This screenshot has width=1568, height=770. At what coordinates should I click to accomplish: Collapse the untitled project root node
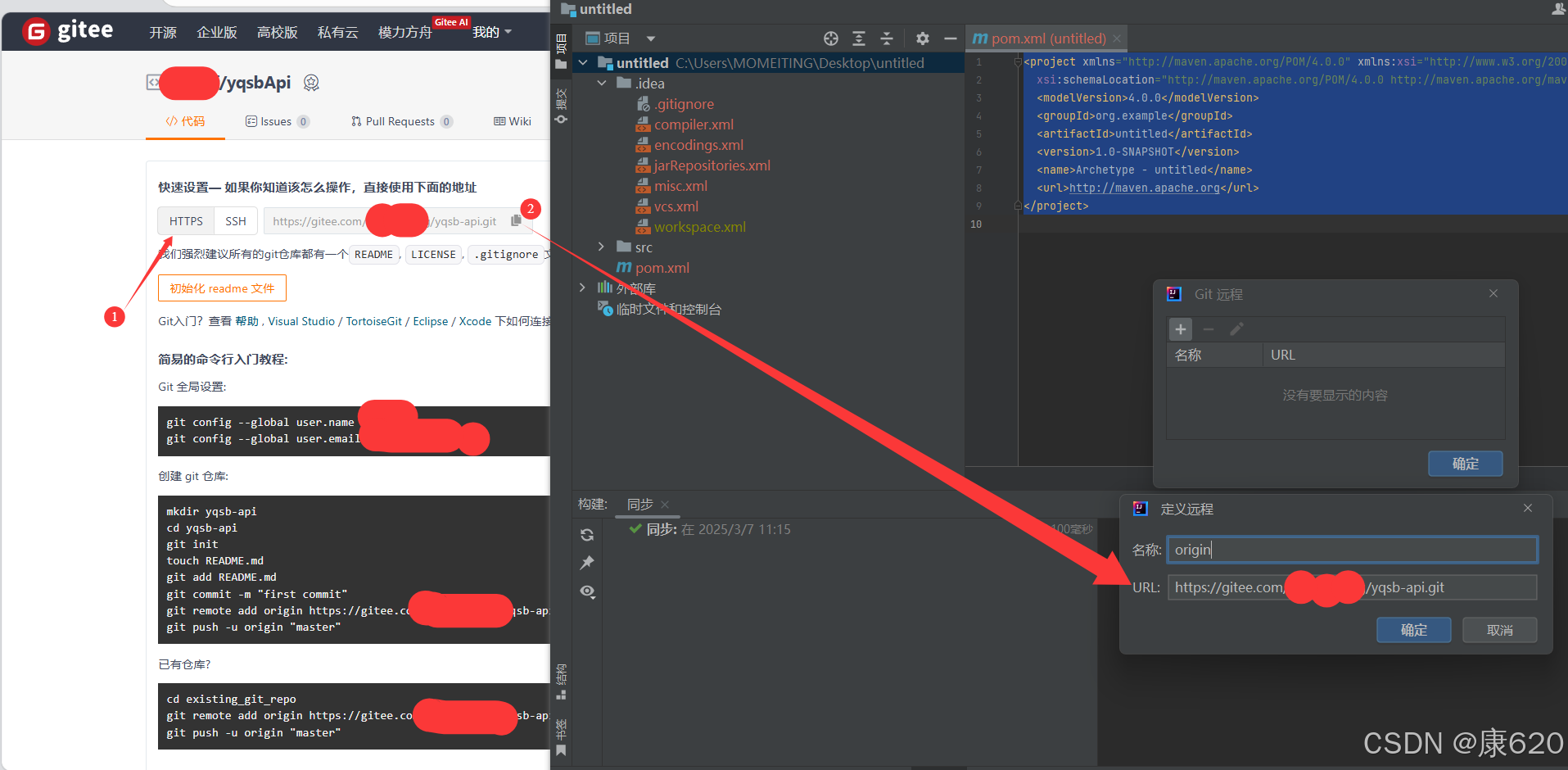click(x=583, y=63)
